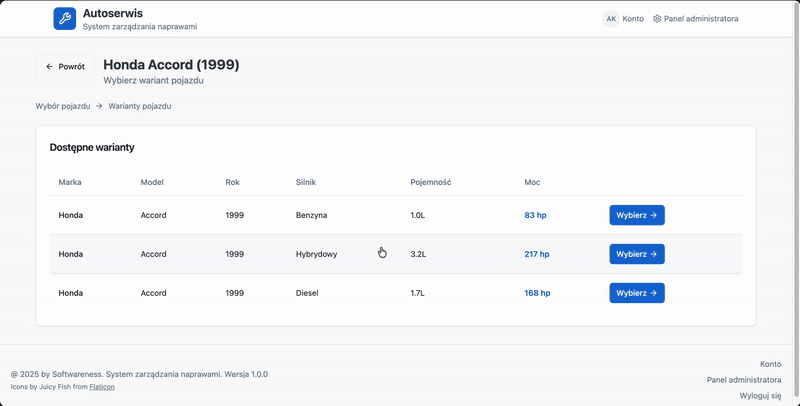
Task: Click the Model column header
Action: (152, 182)
